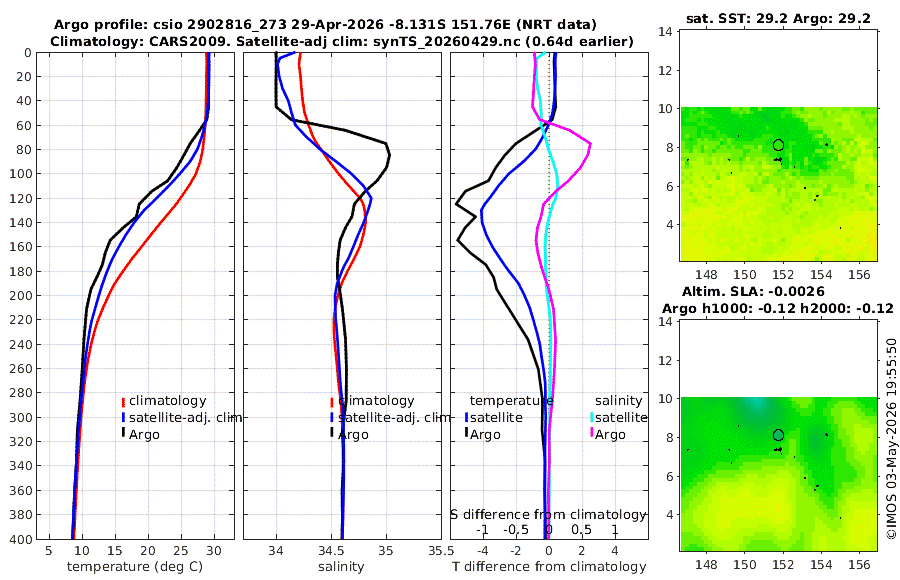Image resolution: width=900 pixels, height=580 pixels.
Task: Click the 400 depth tick label
Action: [20, 539]
